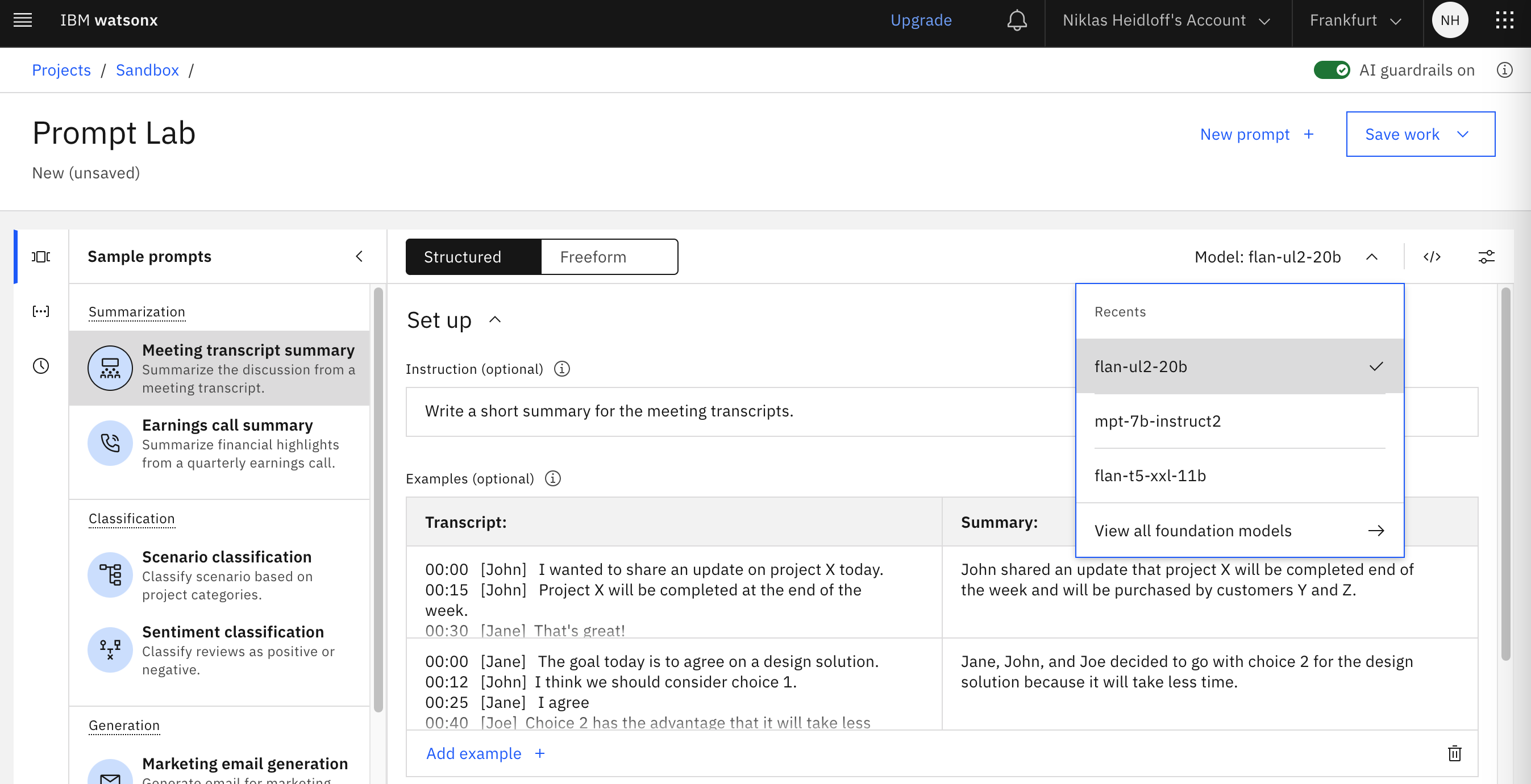This screenshot has height=784, width=1531.
Task: Click the Meeting transcript summary icon
Action: (110, 368)
